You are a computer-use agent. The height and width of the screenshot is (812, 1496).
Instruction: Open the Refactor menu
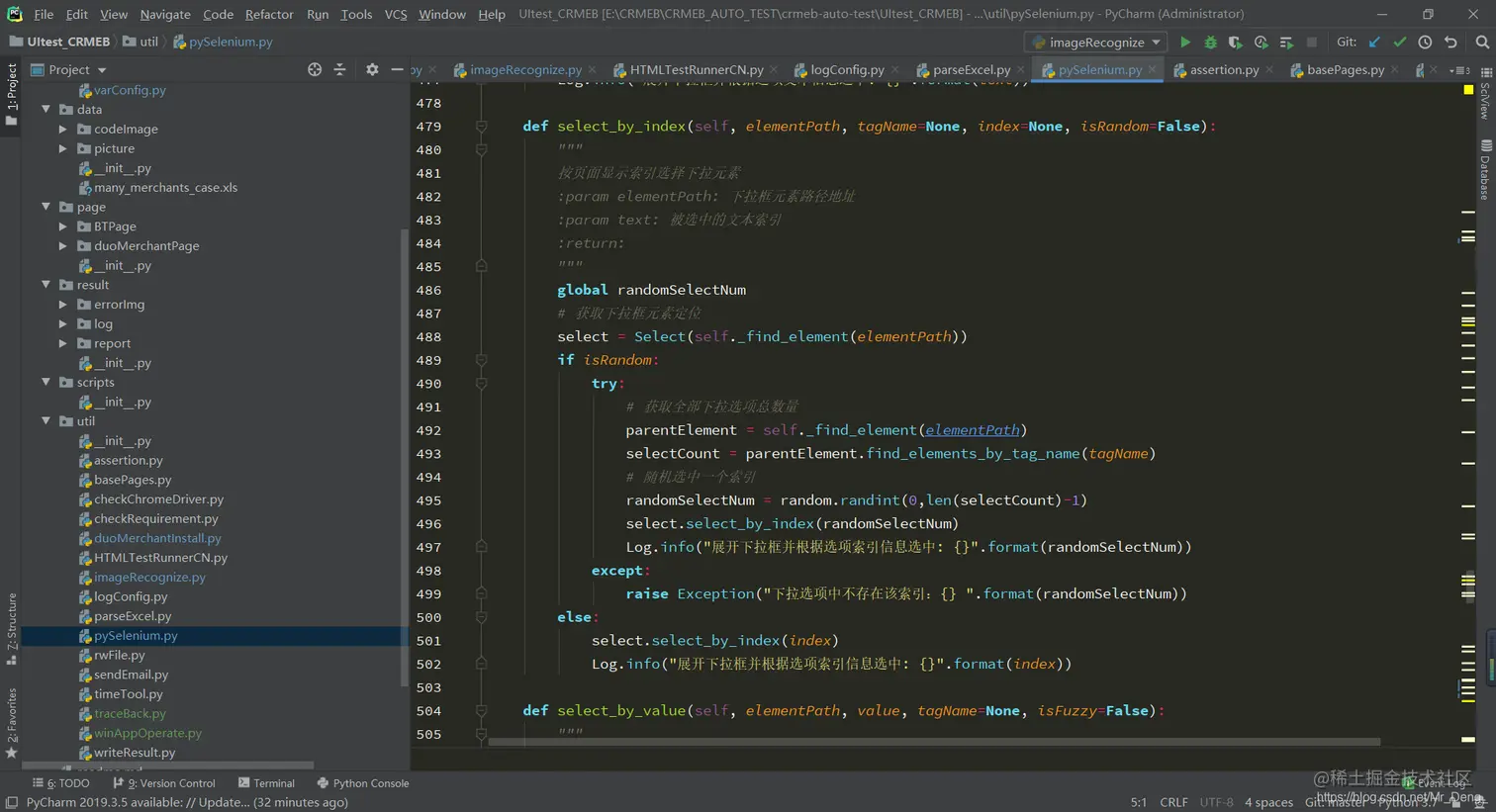coord(269,14)
